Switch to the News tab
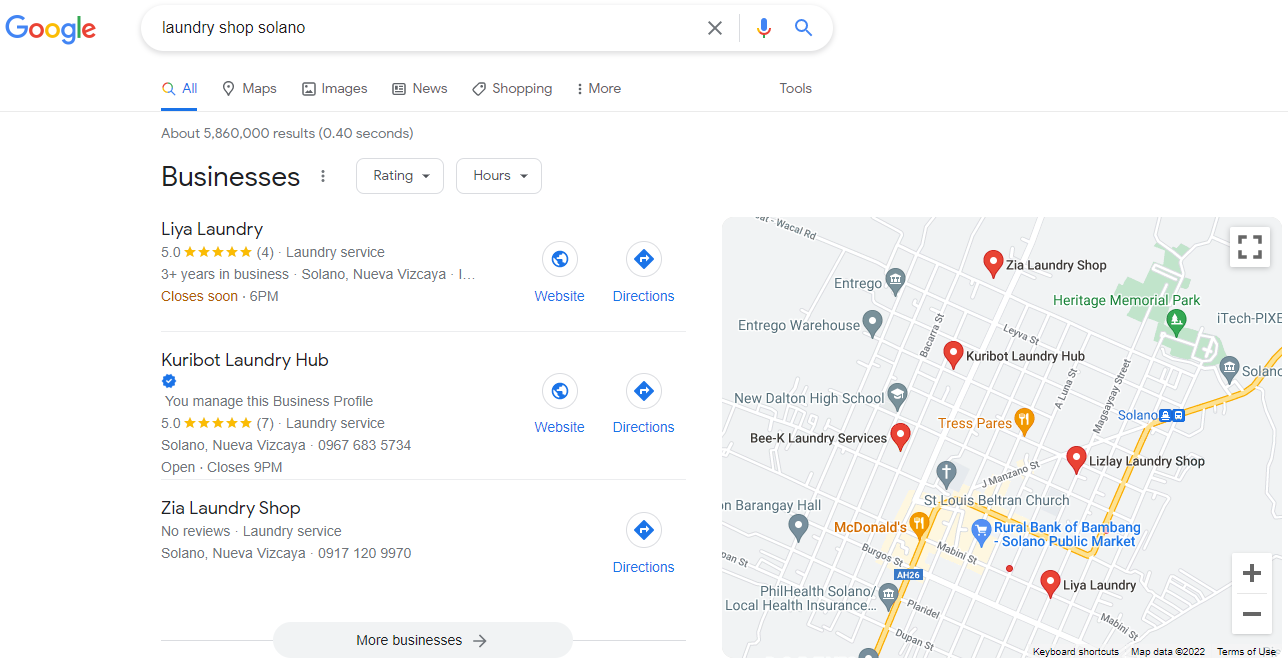The image size is (1288, 663). click(420, 89)
